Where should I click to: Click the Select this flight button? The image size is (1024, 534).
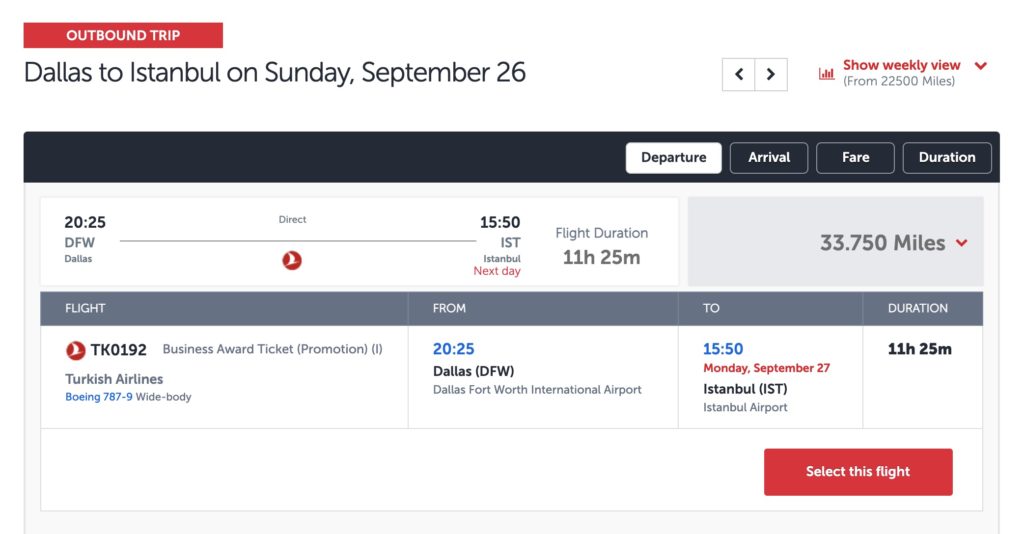pos(858,472)
